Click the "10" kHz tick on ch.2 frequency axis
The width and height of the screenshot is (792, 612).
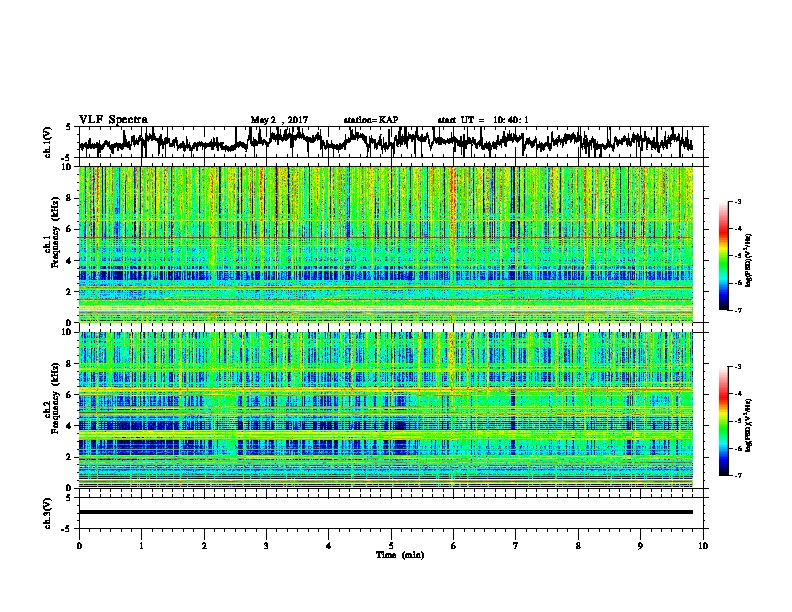[67, 332]
